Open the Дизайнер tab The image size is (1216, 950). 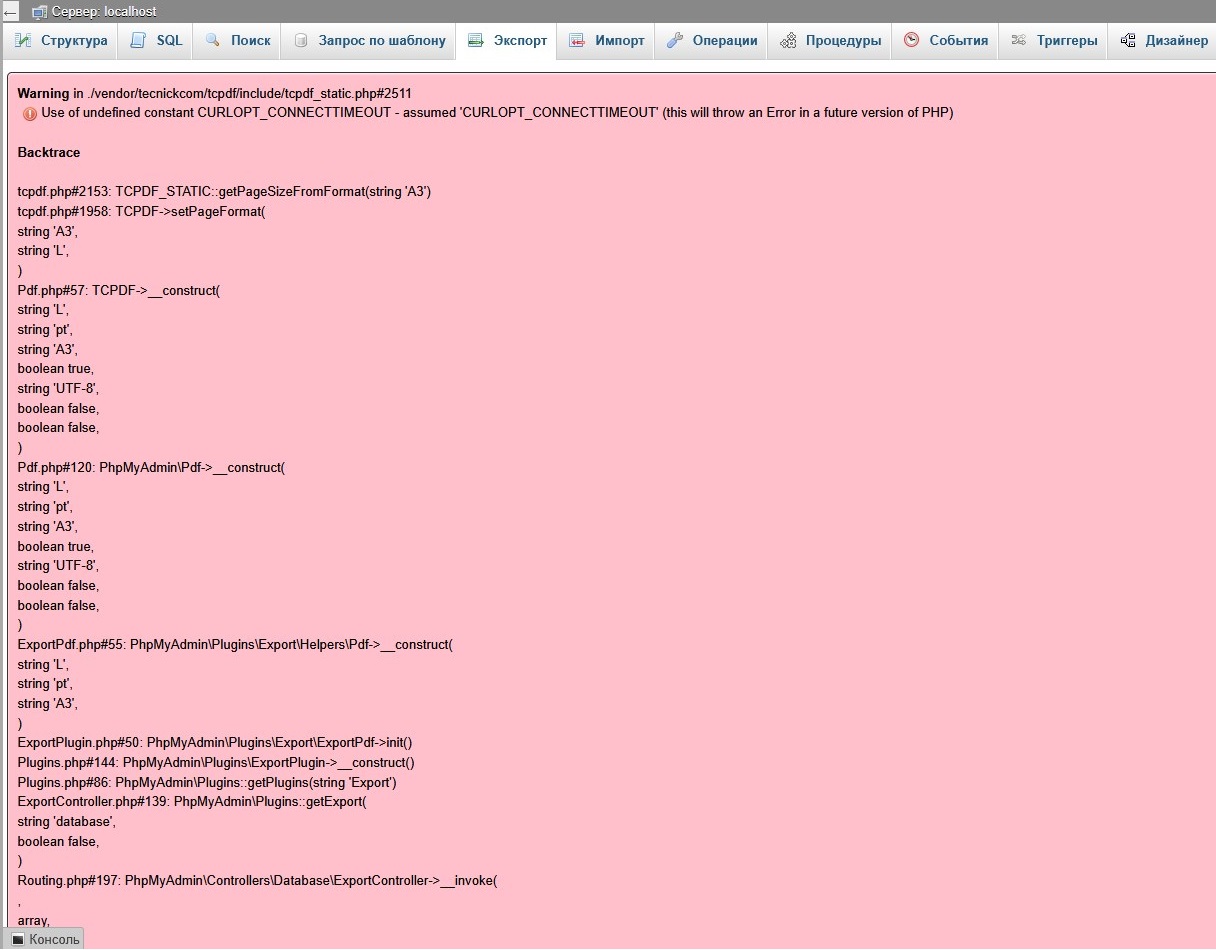1176,41
